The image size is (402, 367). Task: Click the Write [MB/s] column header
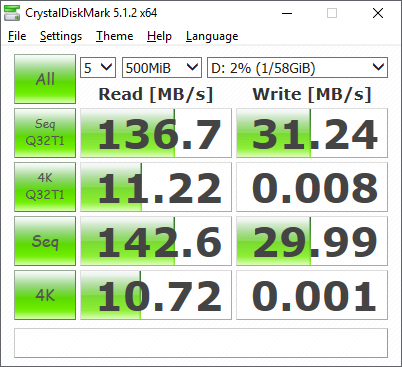coord(312,94)
